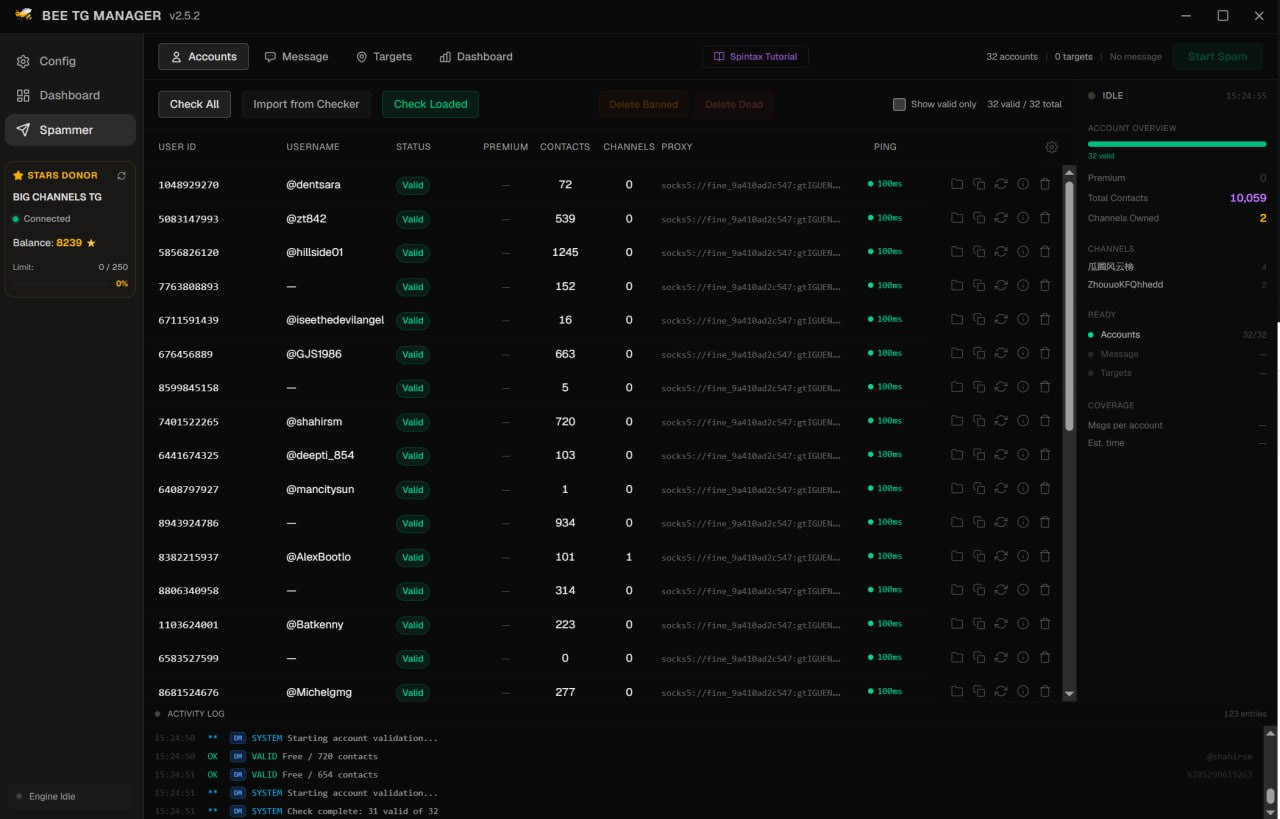Click the Check Loaded button
The height and width of the screenshot is (819, 1280).
430,104
